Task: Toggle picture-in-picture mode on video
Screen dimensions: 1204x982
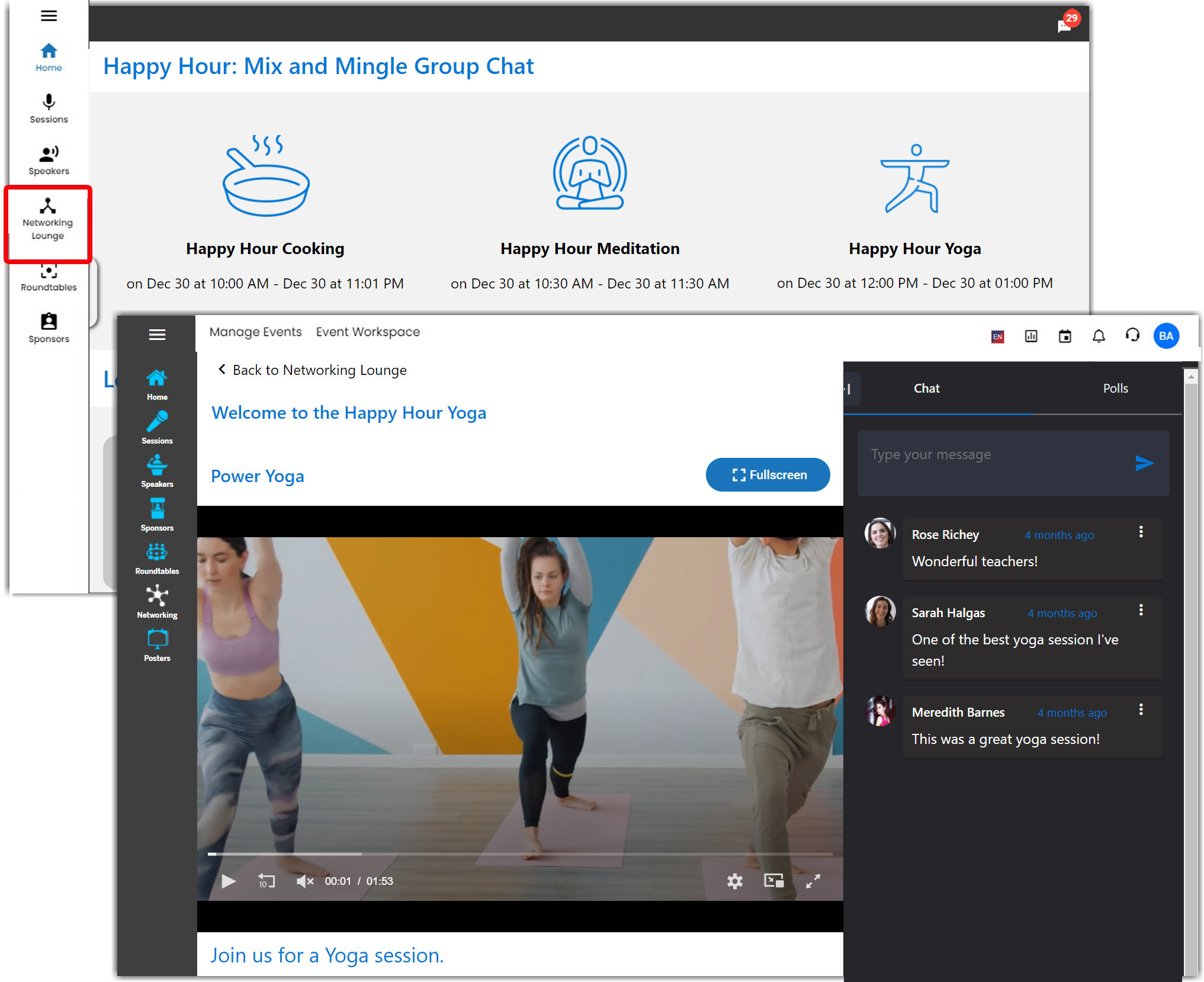Action: pyautogui.click(x=773, y=881)
